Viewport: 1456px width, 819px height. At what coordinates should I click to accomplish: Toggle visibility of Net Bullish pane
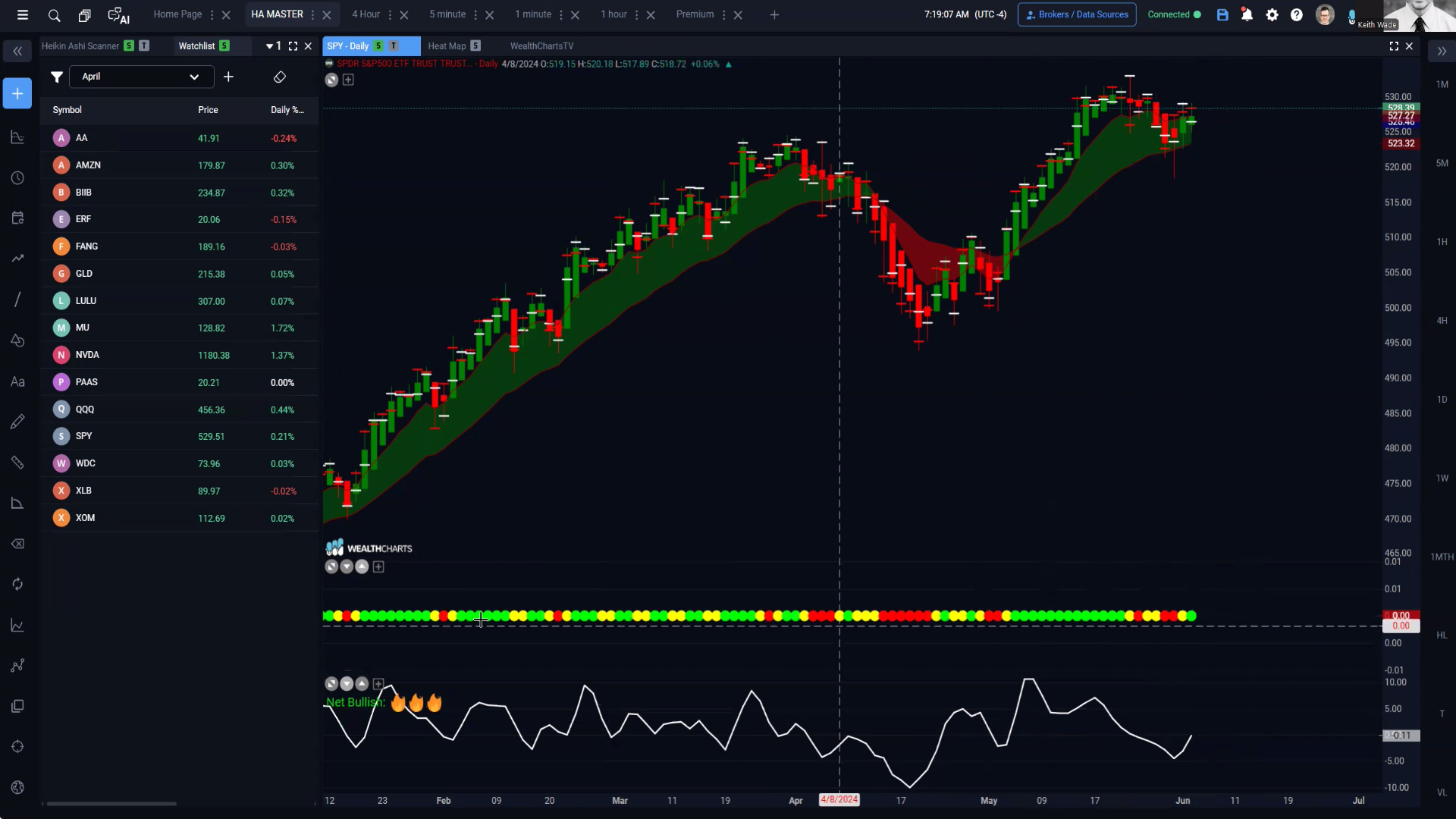click(x=331, y=683)
